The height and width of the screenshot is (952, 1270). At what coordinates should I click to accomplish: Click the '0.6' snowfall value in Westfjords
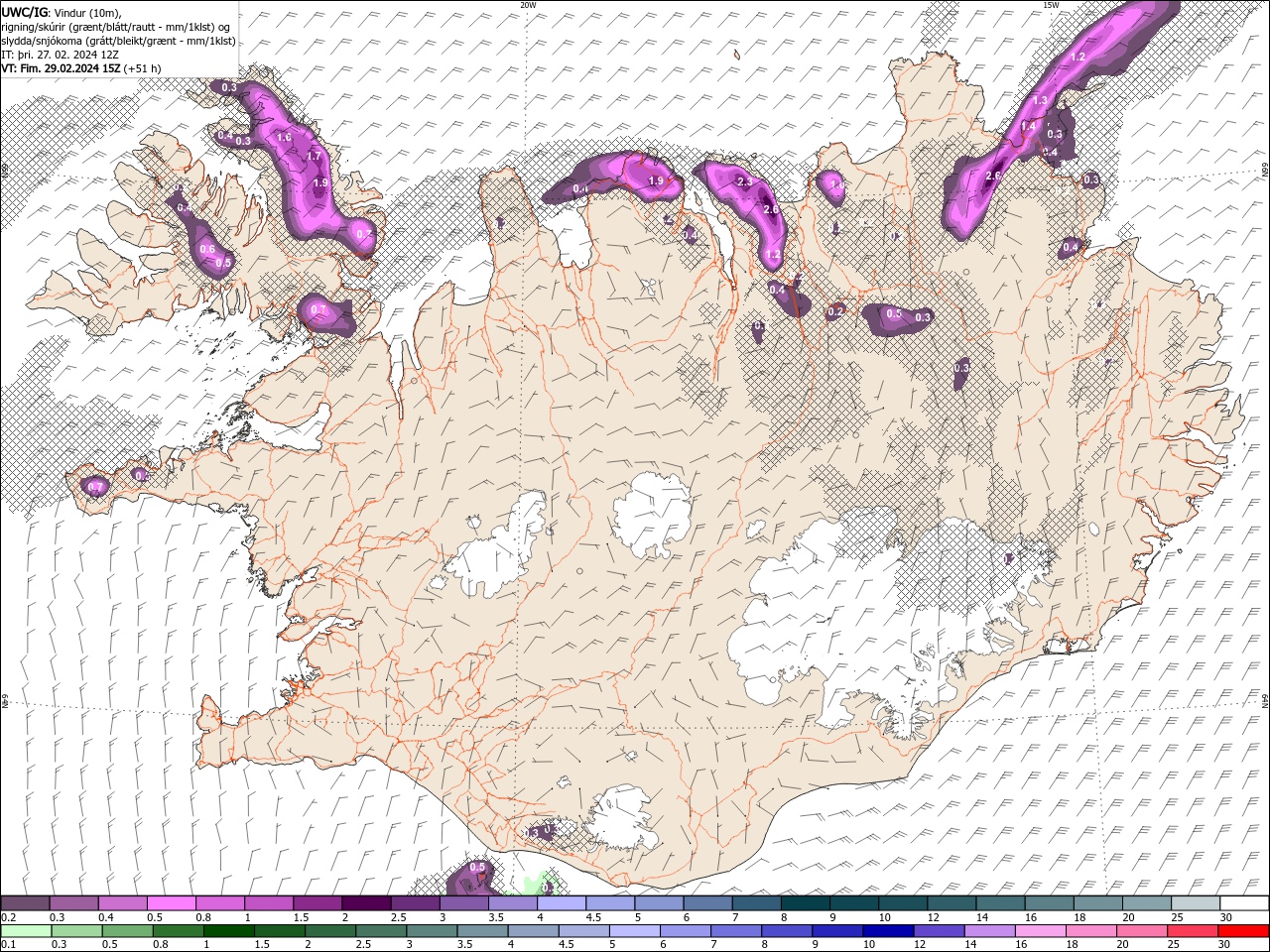[207, 249]
